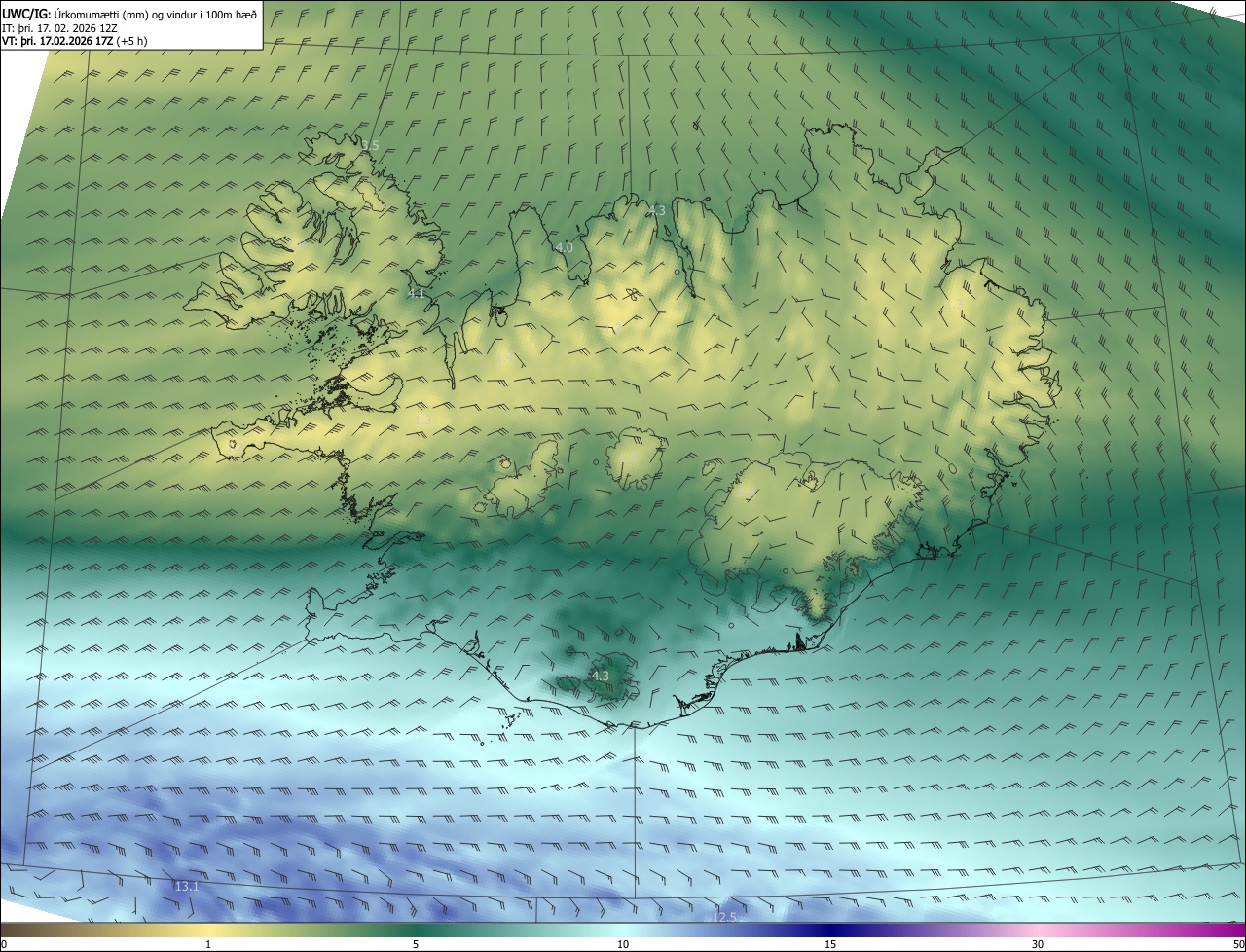Screen dimensions: 1246x952
Task: Click the '10' tick label on the colorbar
Action: pos(623,944)
